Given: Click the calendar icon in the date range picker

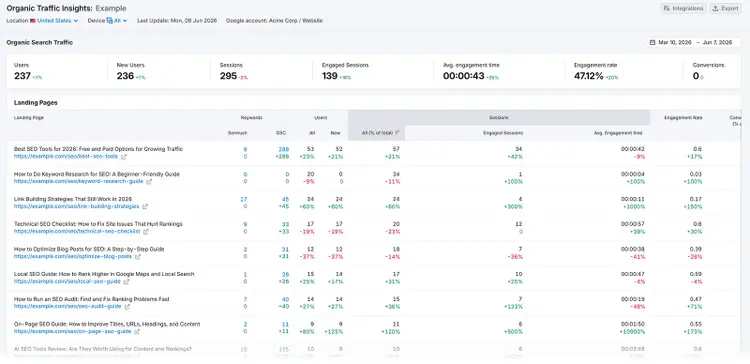Looking at the screenshot, I should [652, 43].
